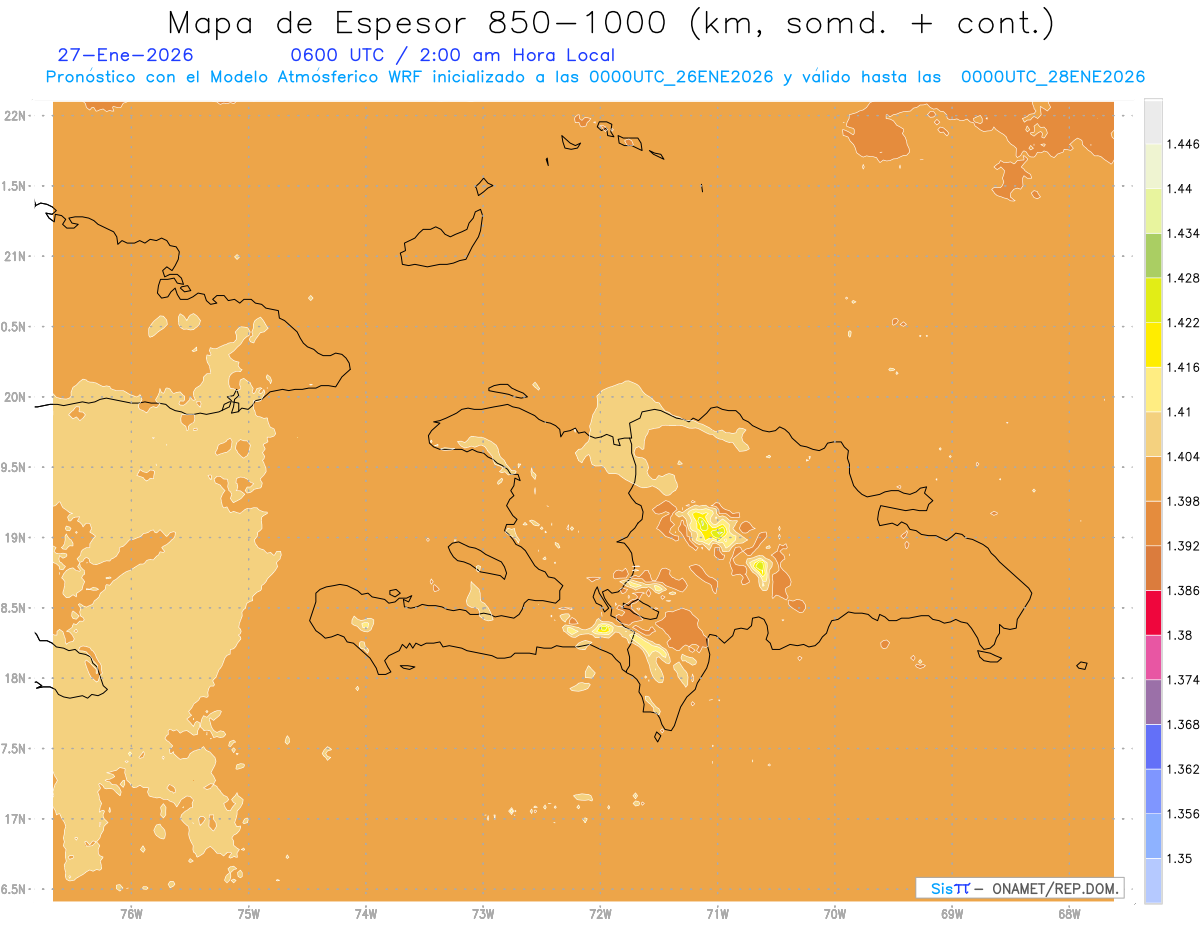This screenshot has width=1200, height=927.
Task: Select the lightest blue swatch below 1.35
Action: 1153,880
